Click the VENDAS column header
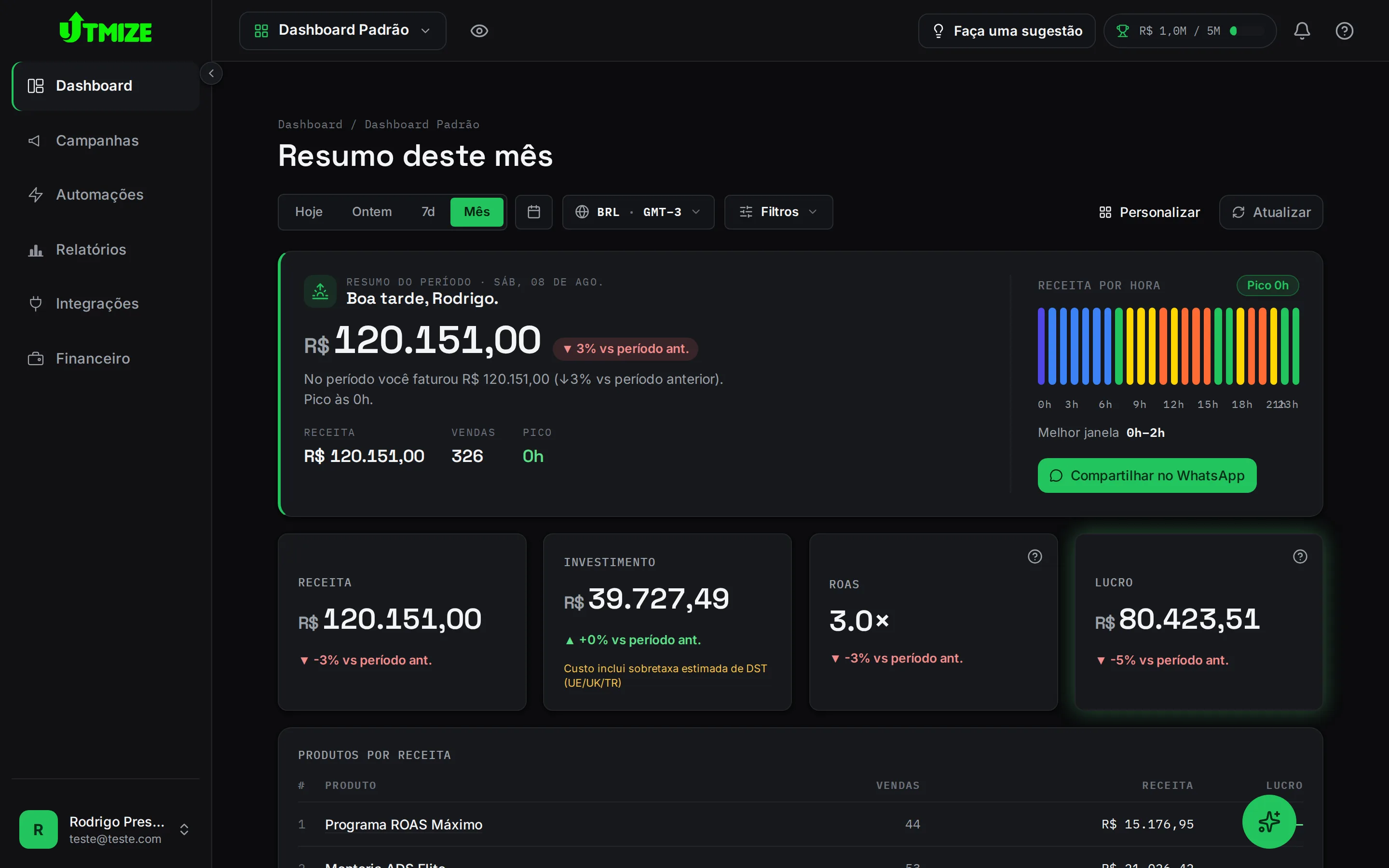 898,786
